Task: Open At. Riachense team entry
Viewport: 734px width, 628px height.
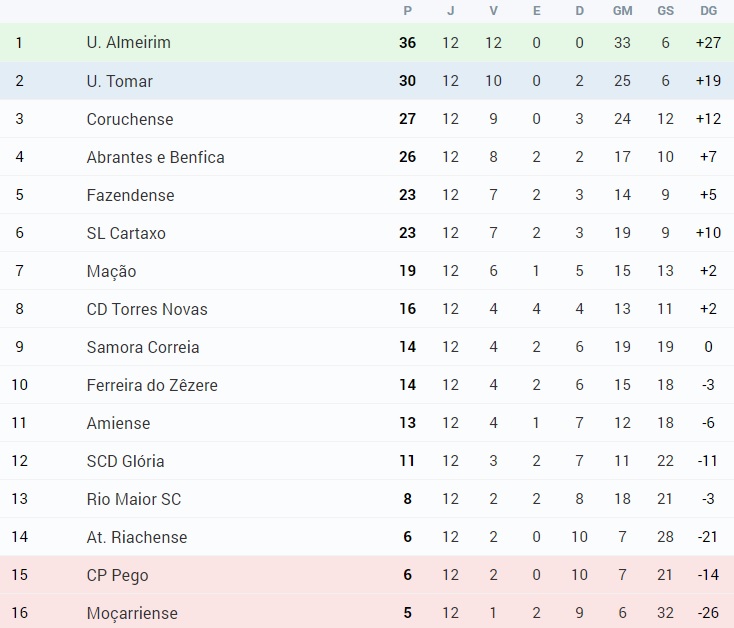Action: point(137,537)
